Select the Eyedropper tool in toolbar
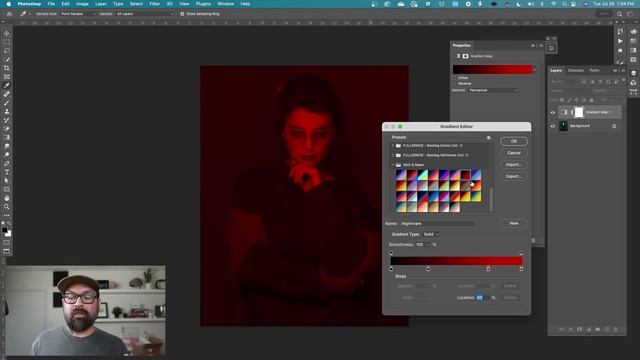Viewport: 640px width, 360px height. (x=7, y=85)
